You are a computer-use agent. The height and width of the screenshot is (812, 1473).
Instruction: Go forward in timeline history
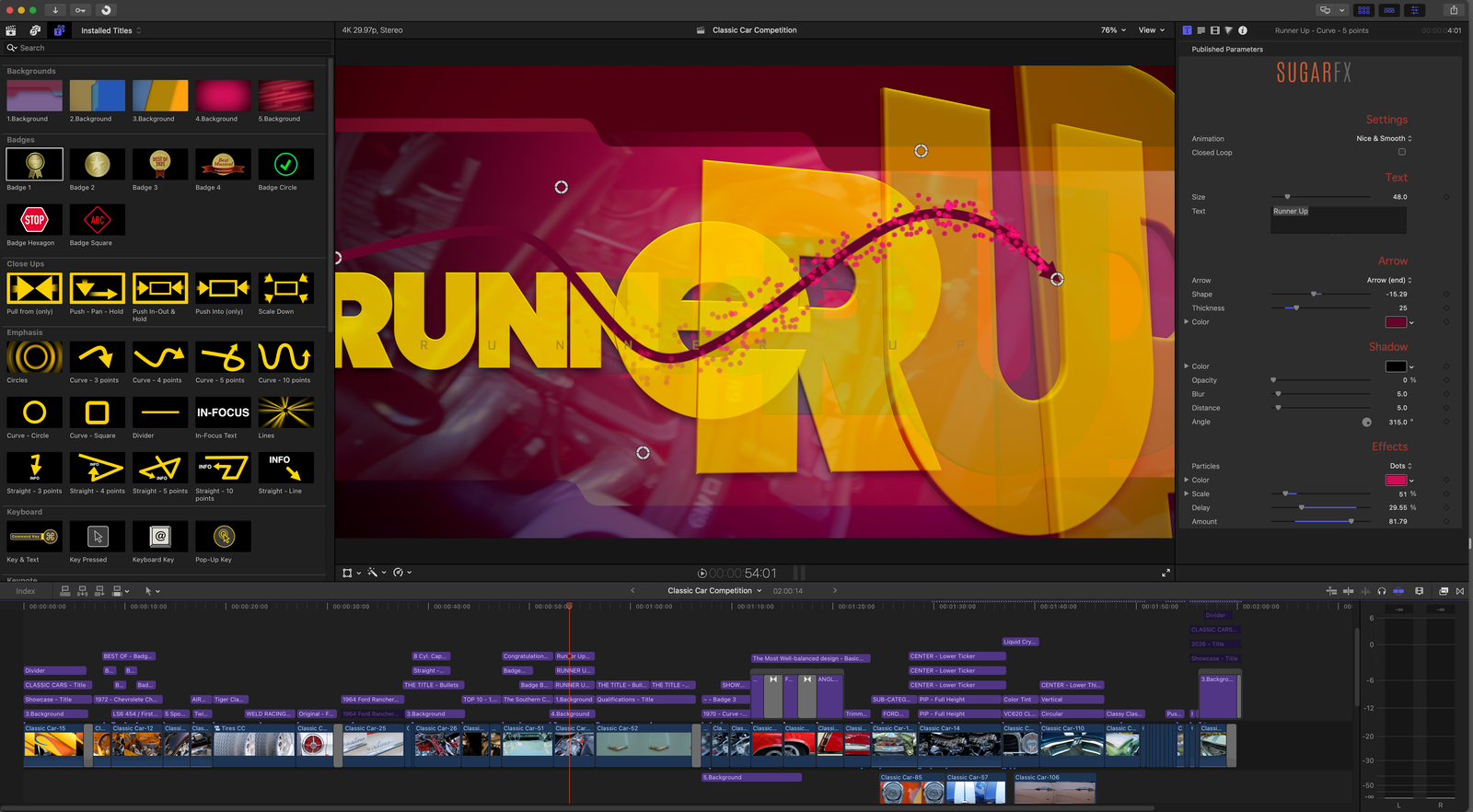(x=835, y=591)
